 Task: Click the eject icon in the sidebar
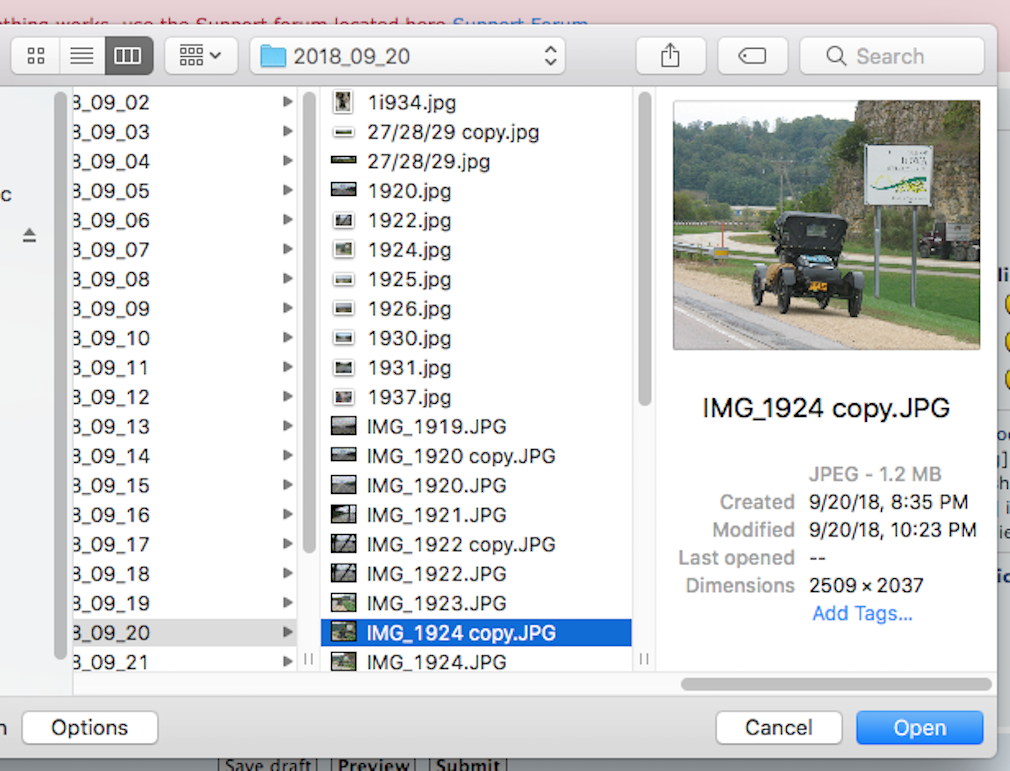30,236
